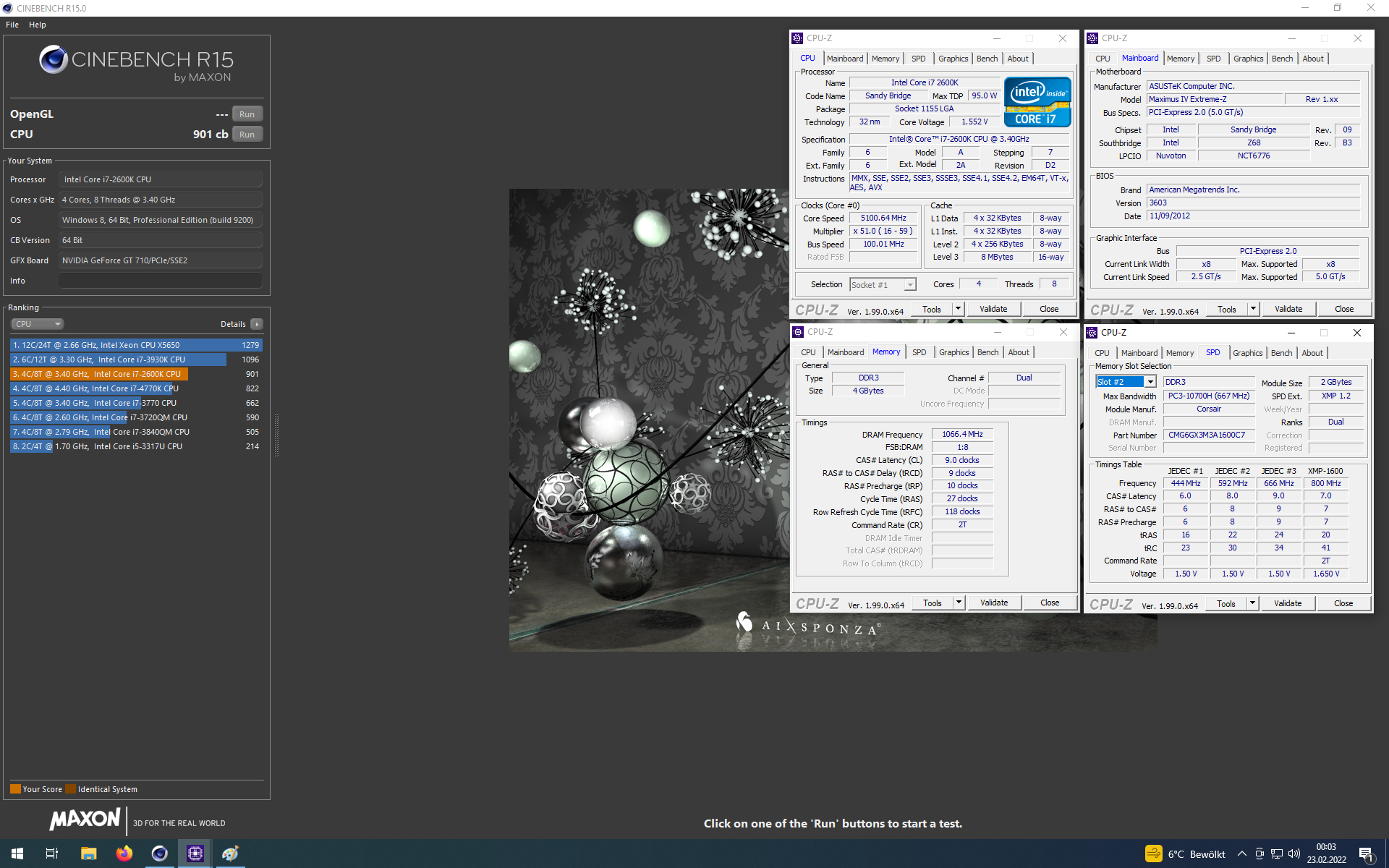Viewport: 1389px width, 868px height.
Task: Open Bench tab in top-left CPU-Z window
Action: pos(987,59)
